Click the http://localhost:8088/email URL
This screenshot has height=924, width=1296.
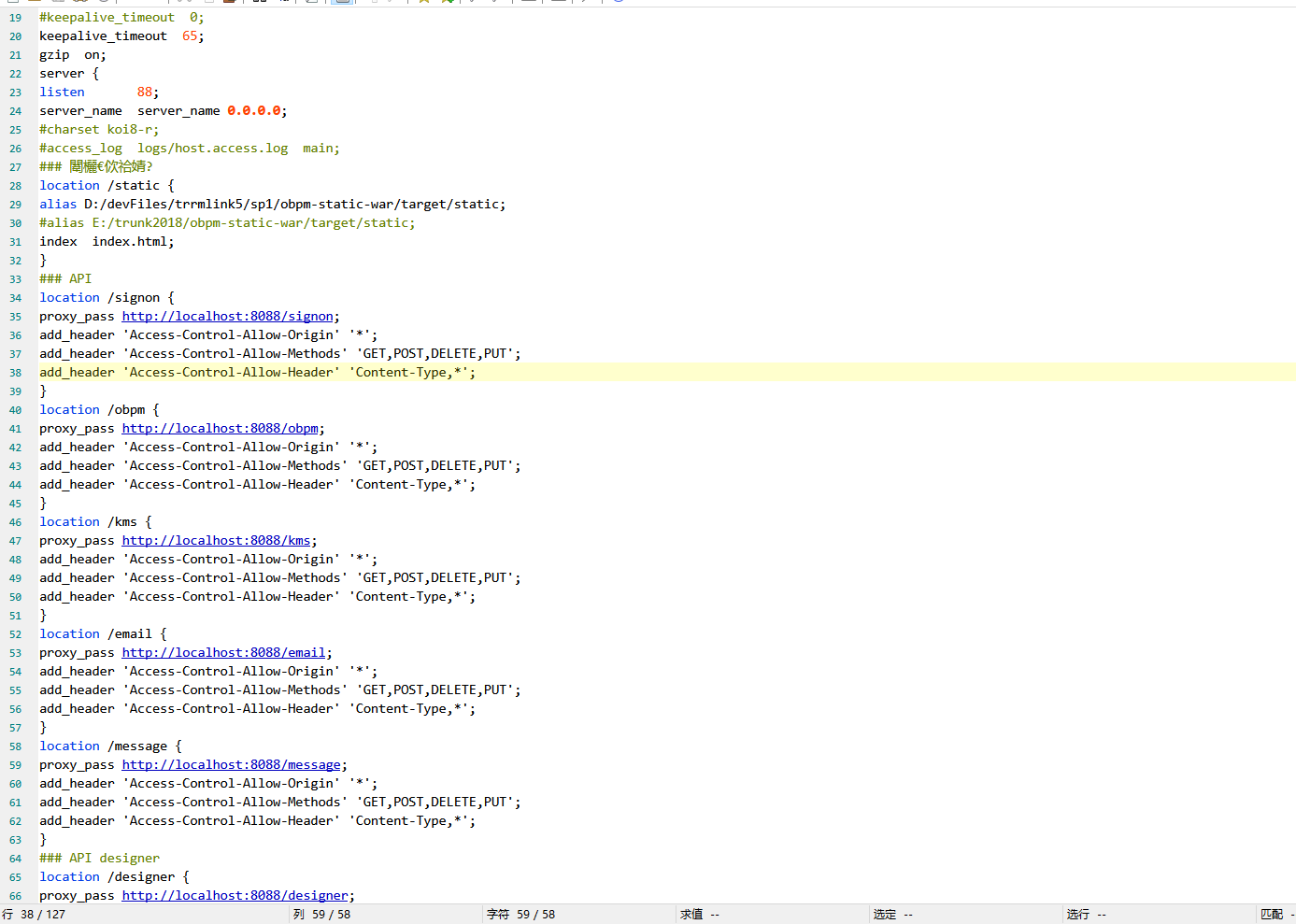click(x=223, y=653)
